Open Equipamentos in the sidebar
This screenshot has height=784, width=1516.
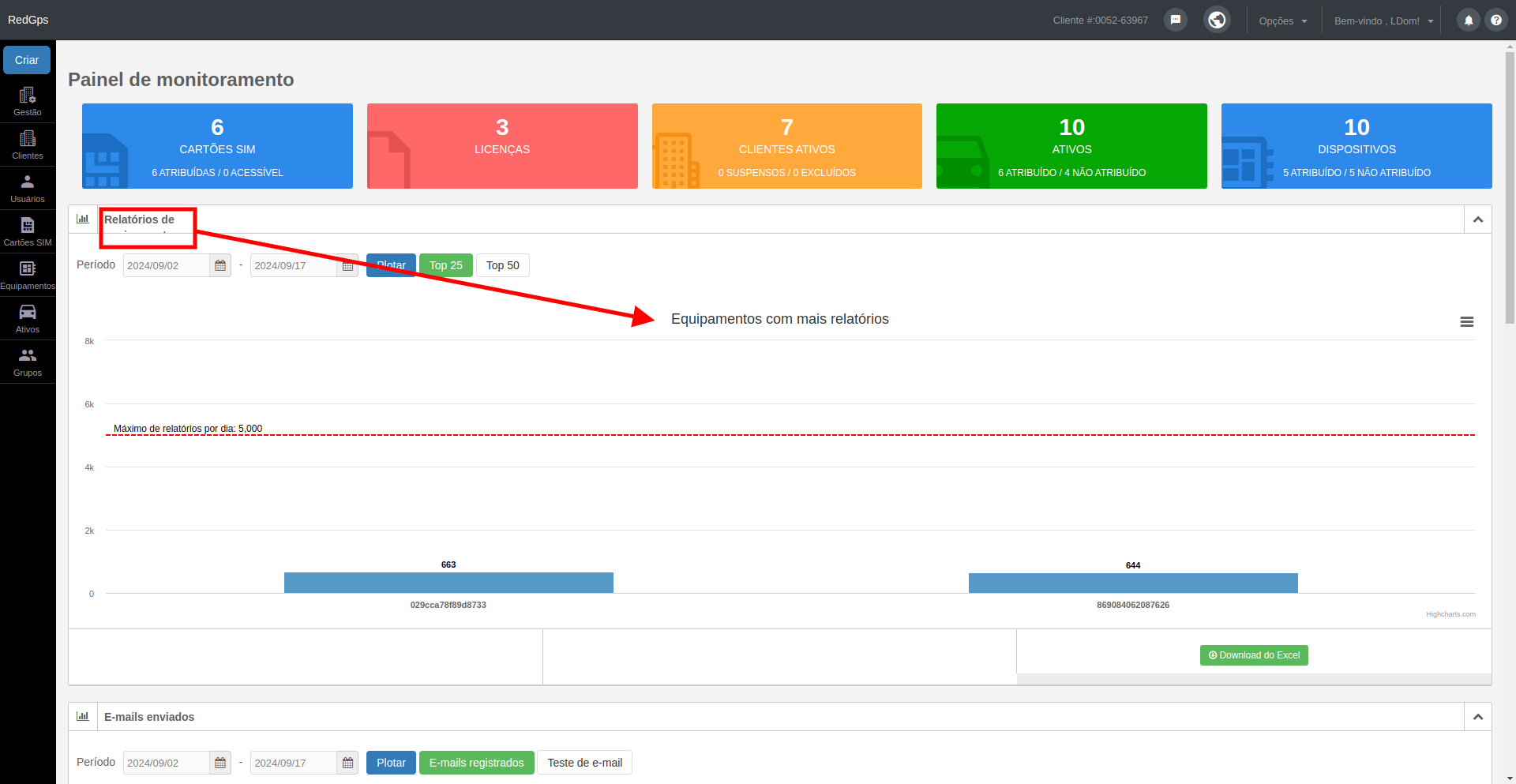point(28,275)
